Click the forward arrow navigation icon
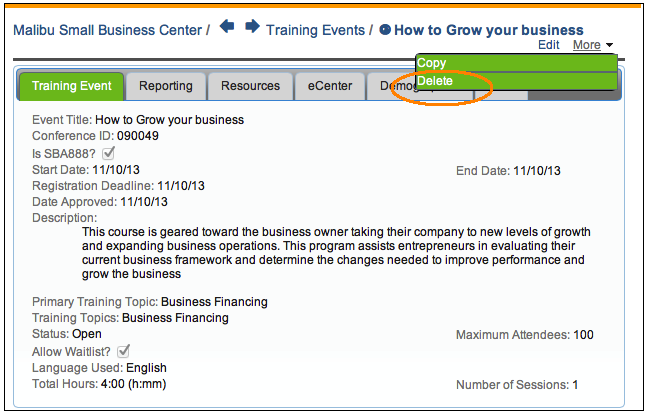 [x=252, y=28]
